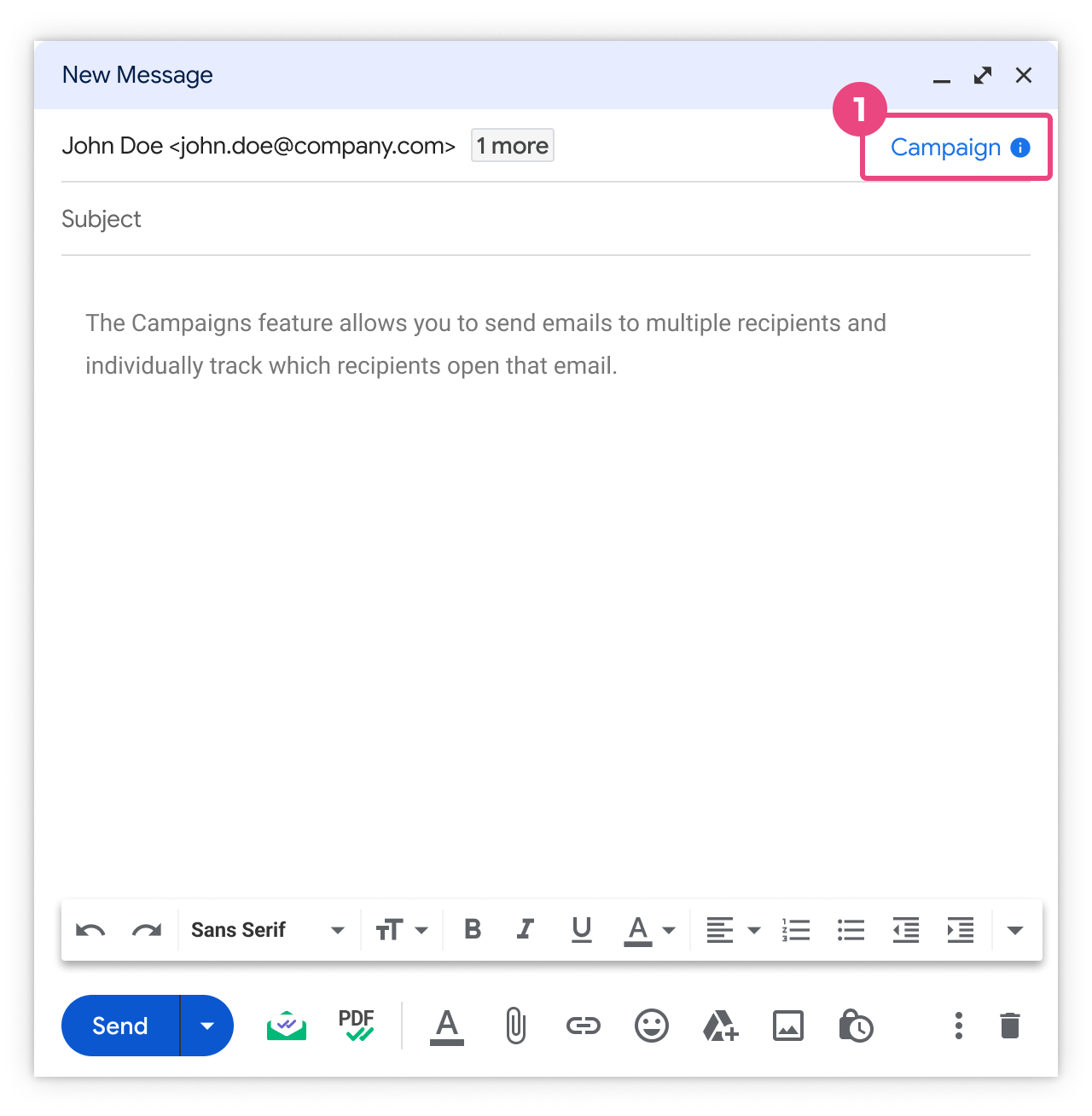The height and width of the screenshot is (1116, 1092).
Task: Open the emoji picker
Action: coord(652,1026)
